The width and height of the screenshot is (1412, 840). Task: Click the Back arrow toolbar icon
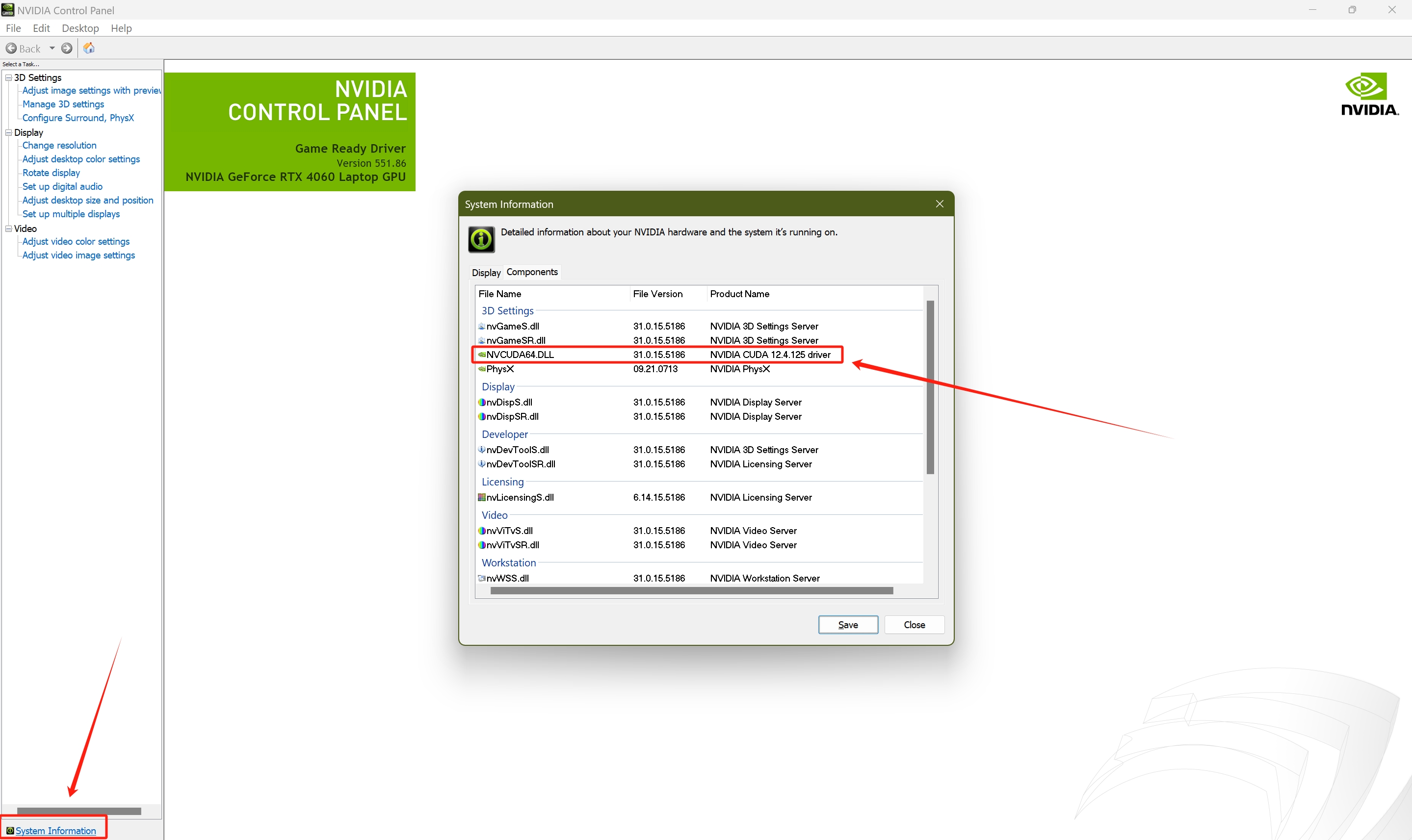click(11, 49)
